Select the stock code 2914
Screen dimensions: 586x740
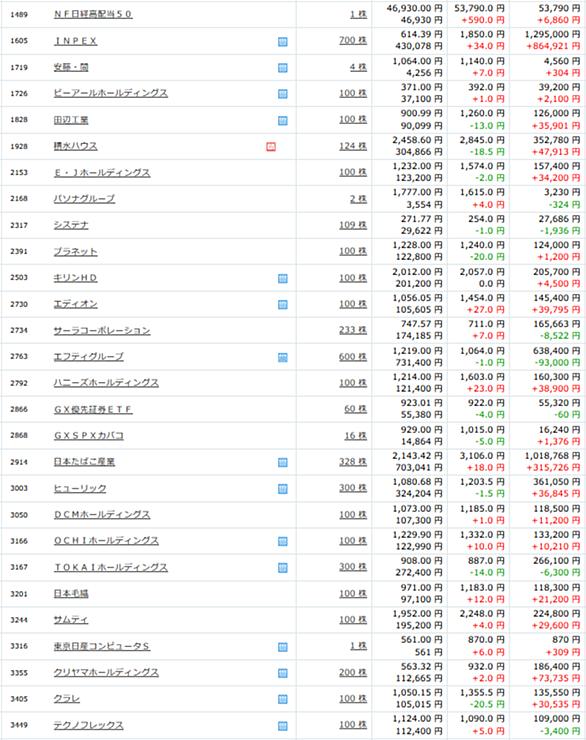[19, 462]
